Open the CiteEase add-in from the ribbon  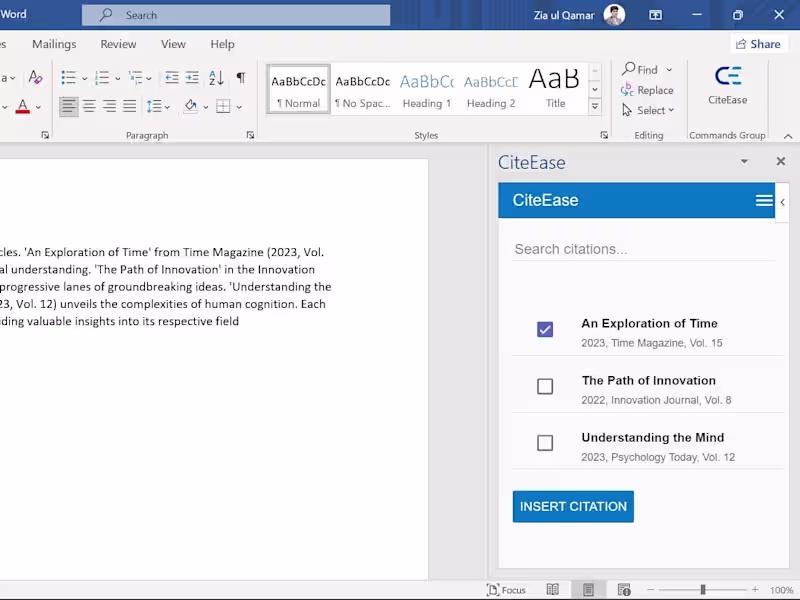coord(727,85)
